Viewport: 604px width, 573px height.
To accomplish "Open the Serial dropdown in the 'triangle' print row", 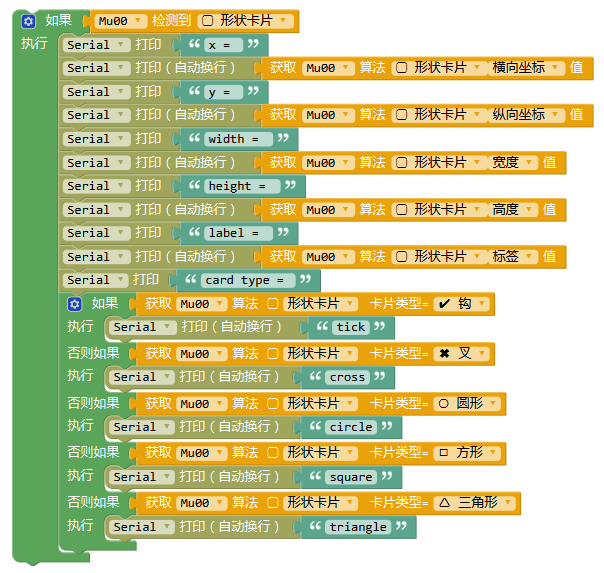I will (x=141, y=527).
